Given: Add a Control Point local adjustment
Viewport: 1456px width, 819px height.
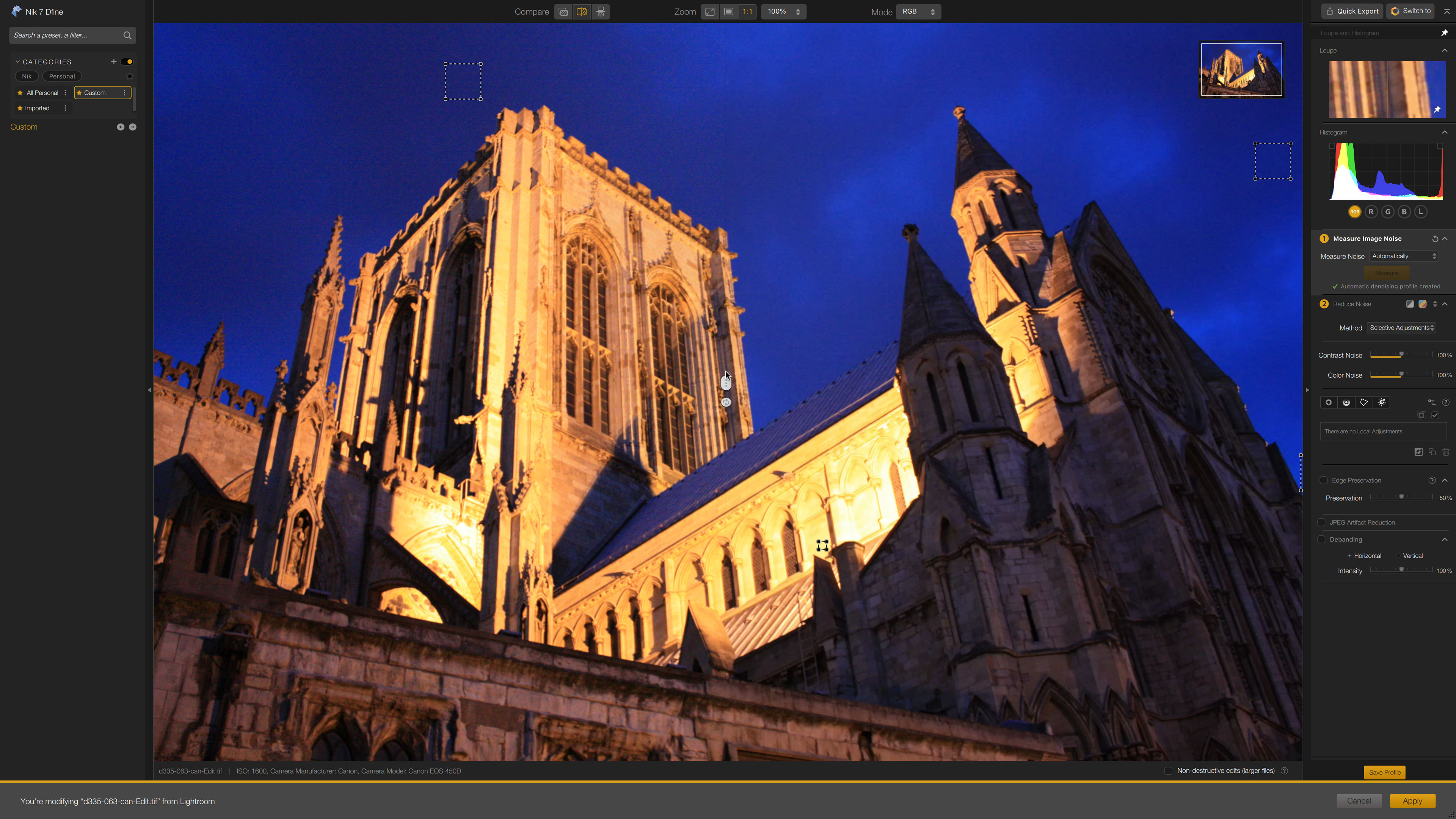Looking at the screenshot, I should pyautogui.click(x=1329, y=402).
